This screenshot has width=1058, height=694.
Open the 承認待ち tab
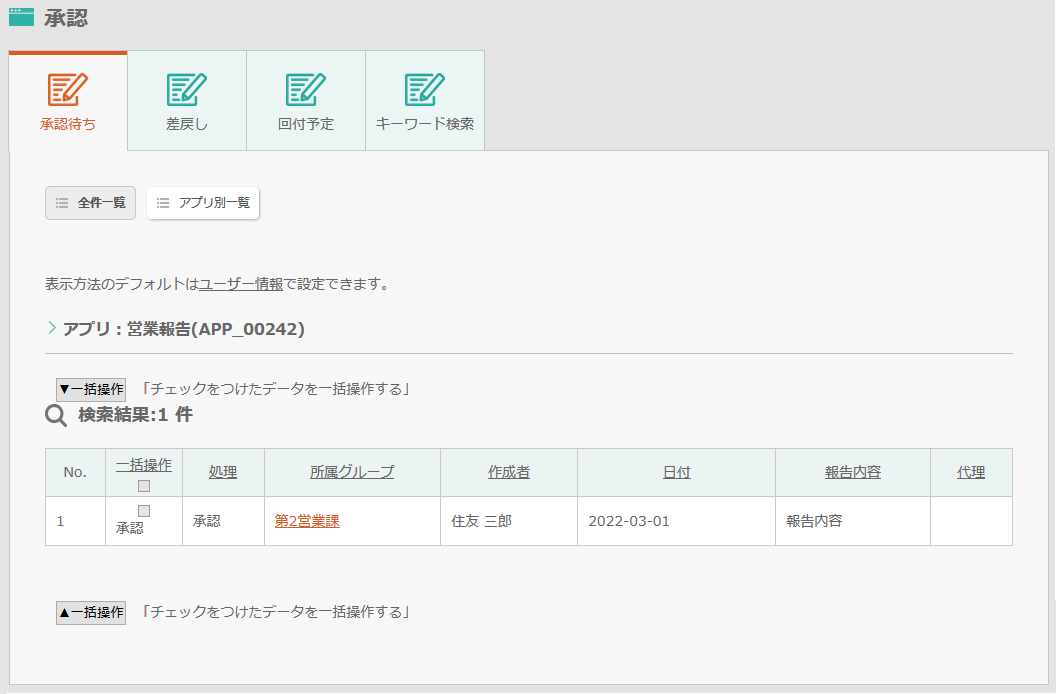click(67, 100)
